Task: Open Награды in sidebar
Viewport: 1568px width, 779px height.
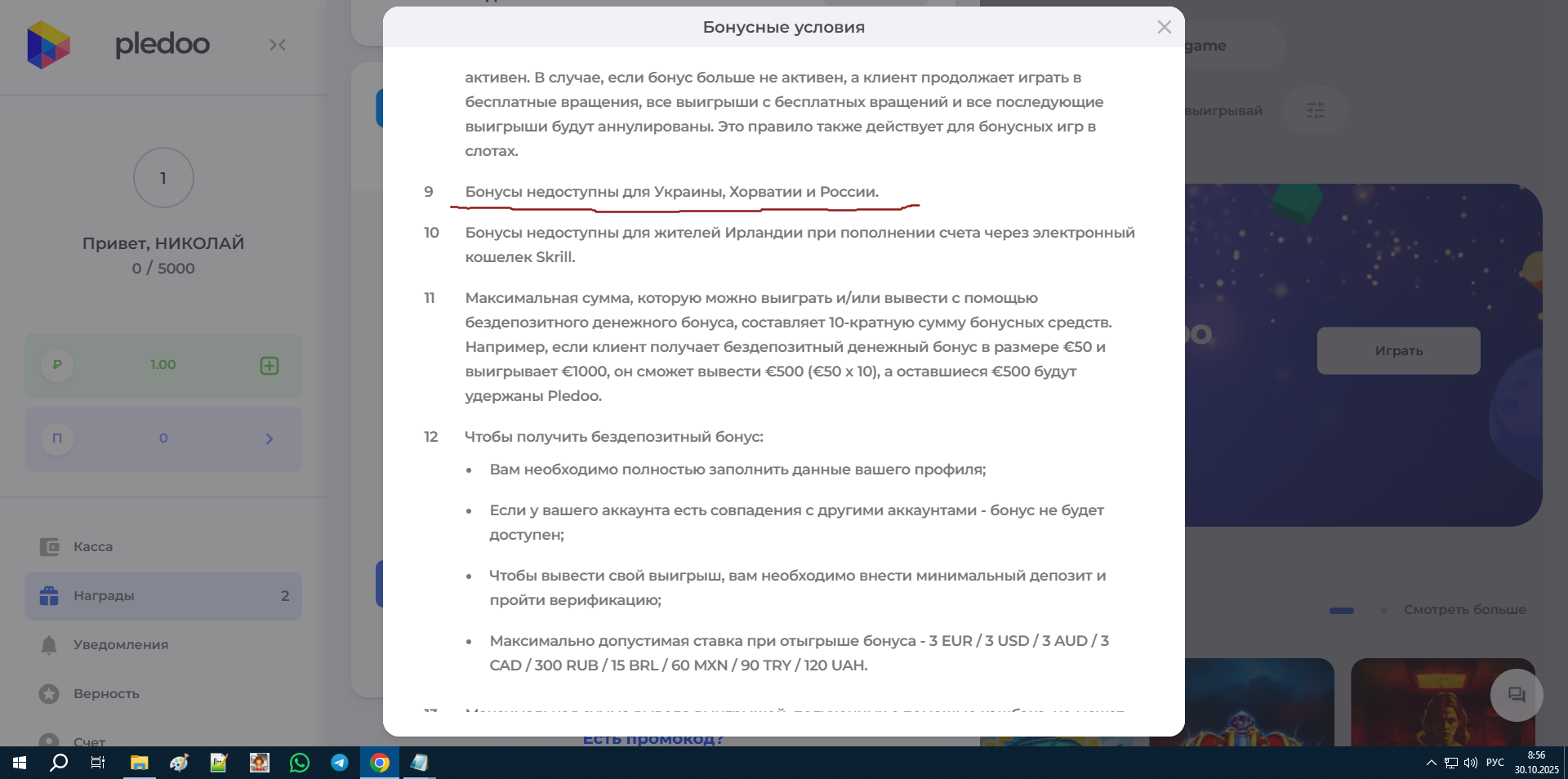Action: (104, 596)
